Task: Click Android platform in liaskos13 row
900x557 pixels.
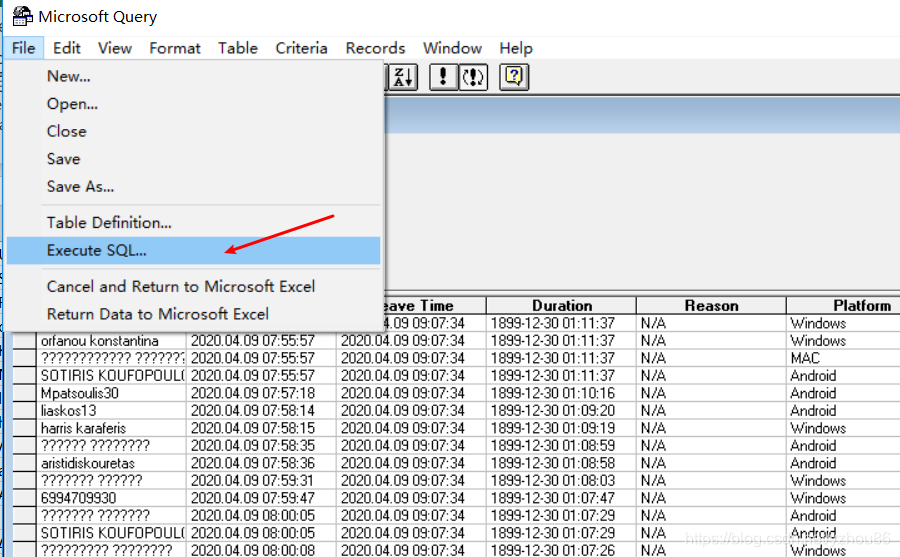Action: coord(844,411)
